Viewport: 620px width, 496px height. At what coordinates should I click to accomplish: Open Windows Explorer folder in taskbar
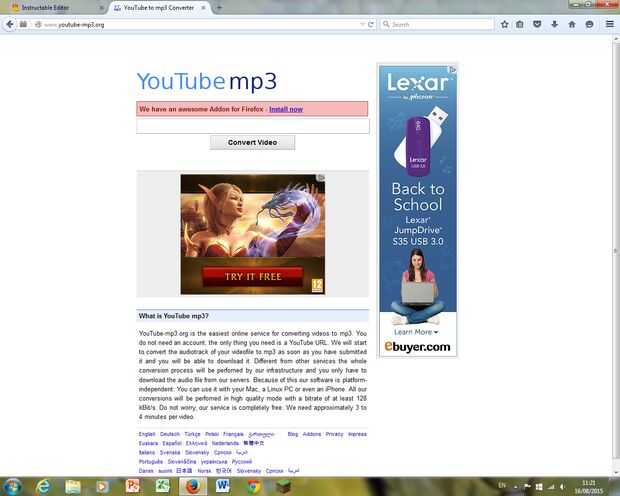pyautogui.click(x=73, y=487)
